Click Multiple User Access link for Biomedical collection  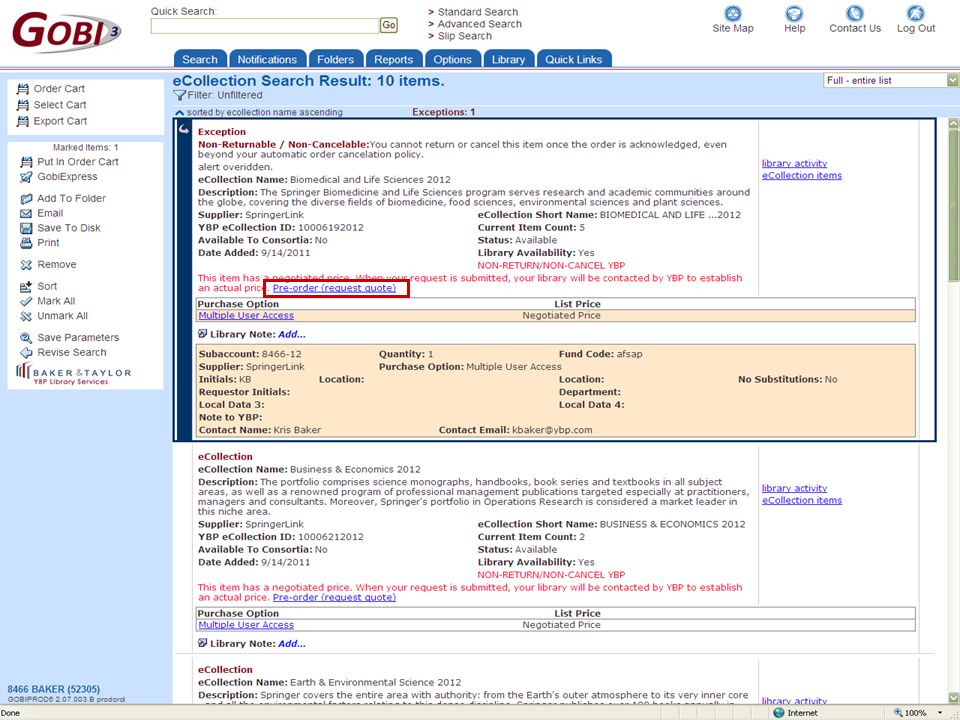tap(246, 315)
